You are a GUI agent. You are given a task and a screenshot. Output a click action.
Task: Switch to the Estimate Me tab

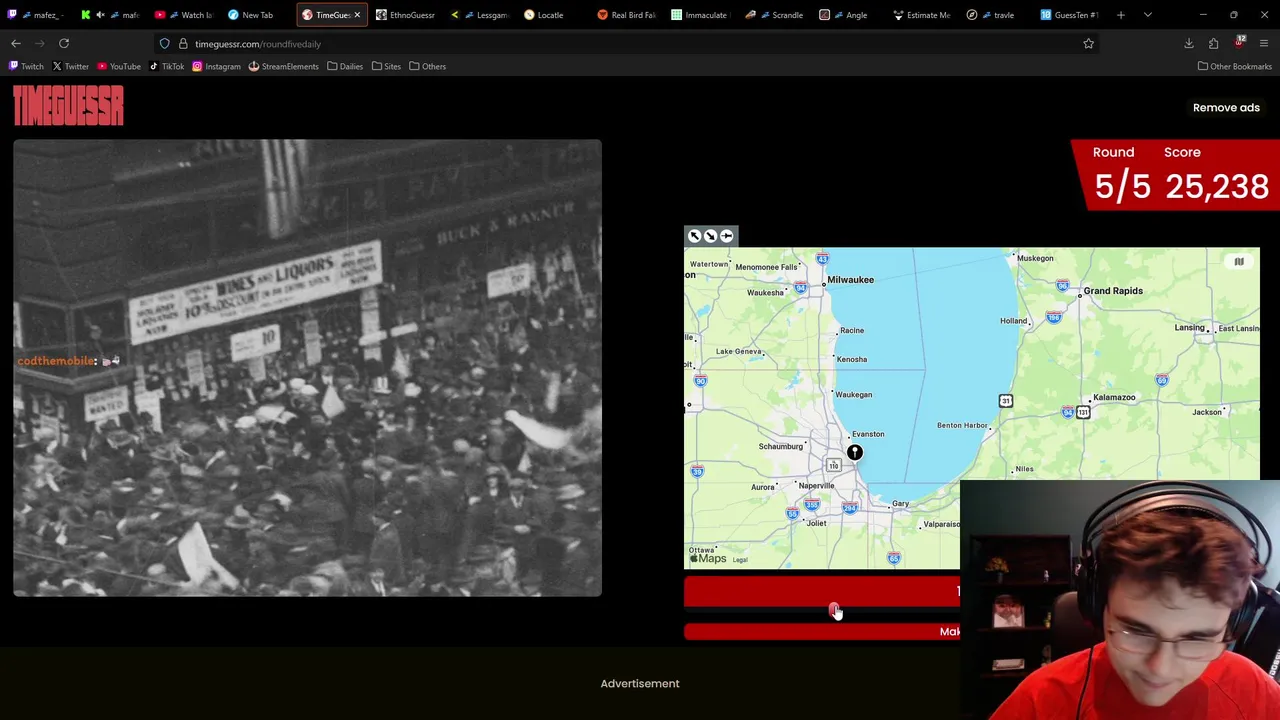point(922,15)
